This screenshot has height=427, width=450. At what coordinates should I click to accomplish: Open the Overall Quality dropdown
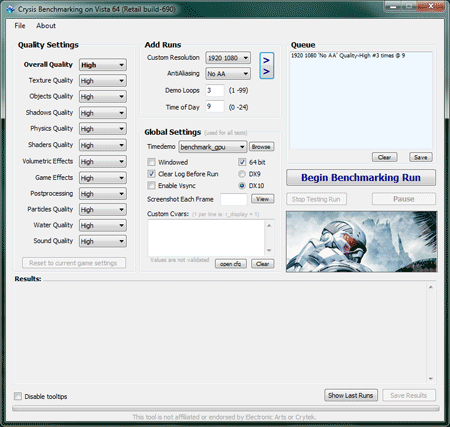click(103, 65)
